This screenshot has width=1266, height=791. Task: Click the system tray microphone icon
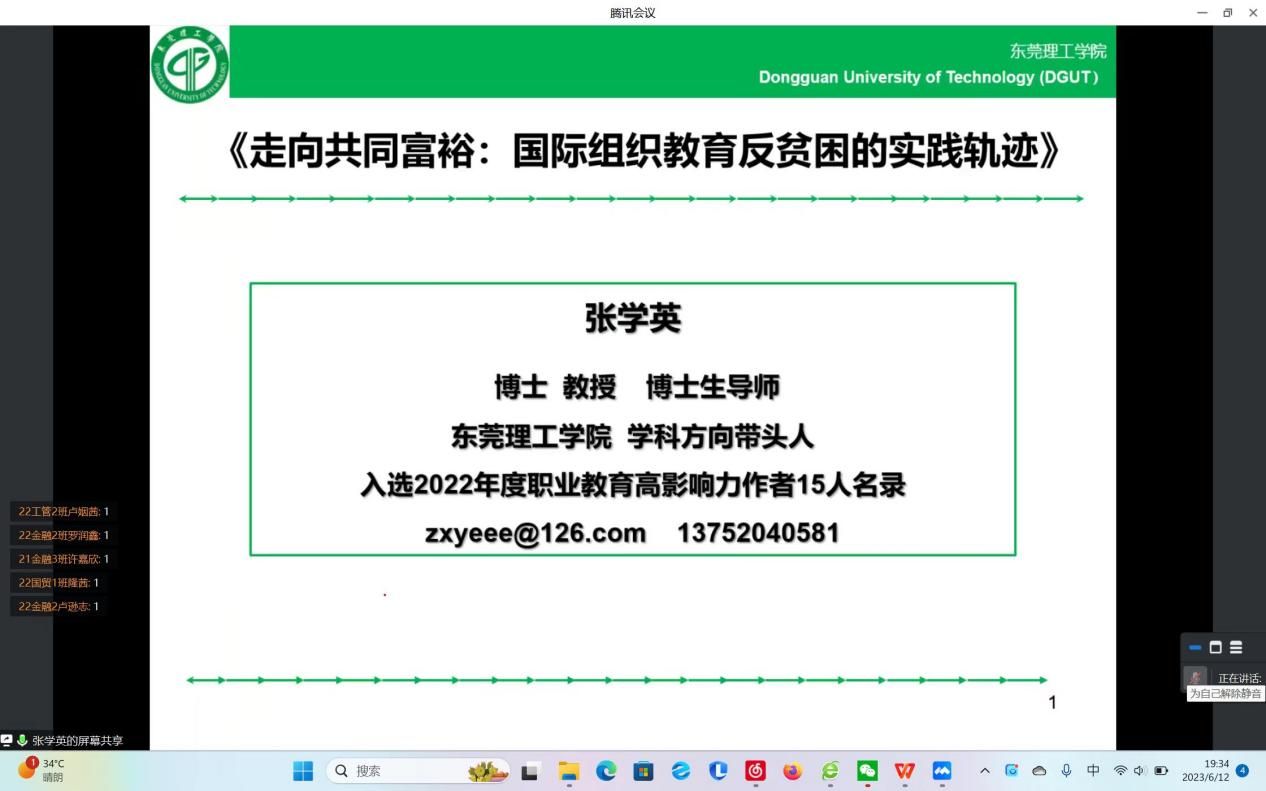(x=1066, y=771)
